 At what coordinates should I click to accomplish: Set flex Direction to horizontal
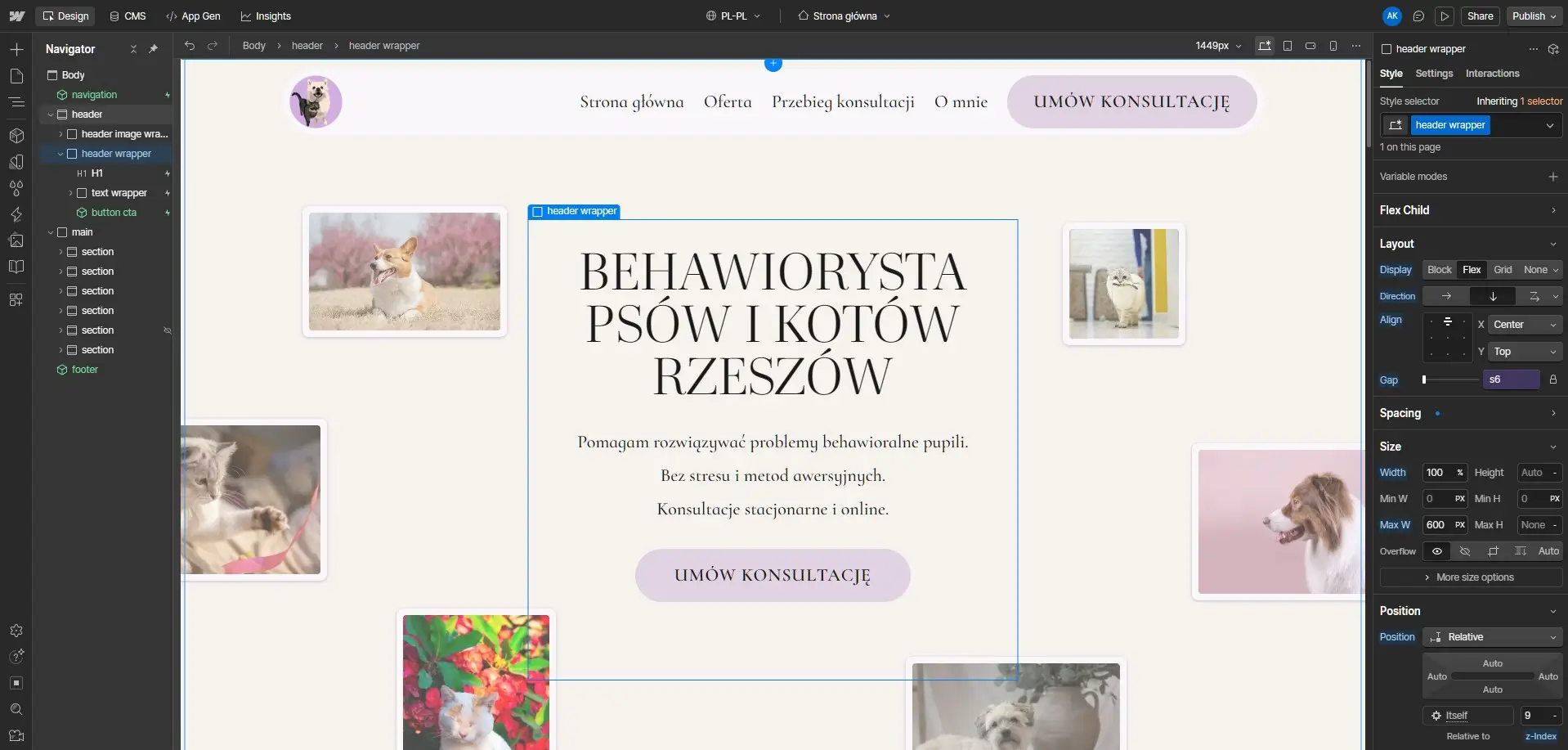click(x=1446, y=296)
